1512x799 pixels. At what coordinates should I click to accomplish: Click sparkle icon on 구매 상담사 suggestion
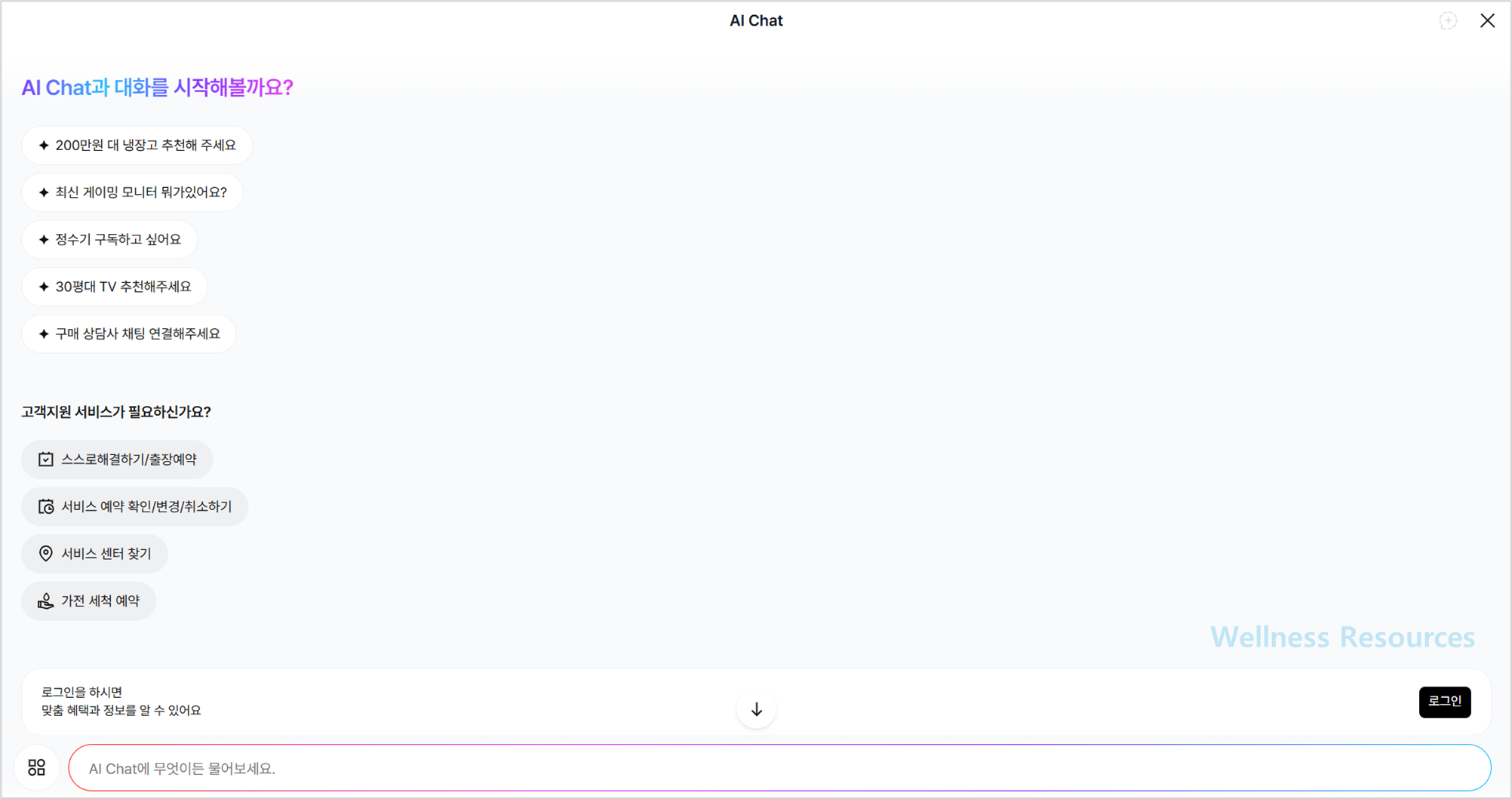point(44,333)
